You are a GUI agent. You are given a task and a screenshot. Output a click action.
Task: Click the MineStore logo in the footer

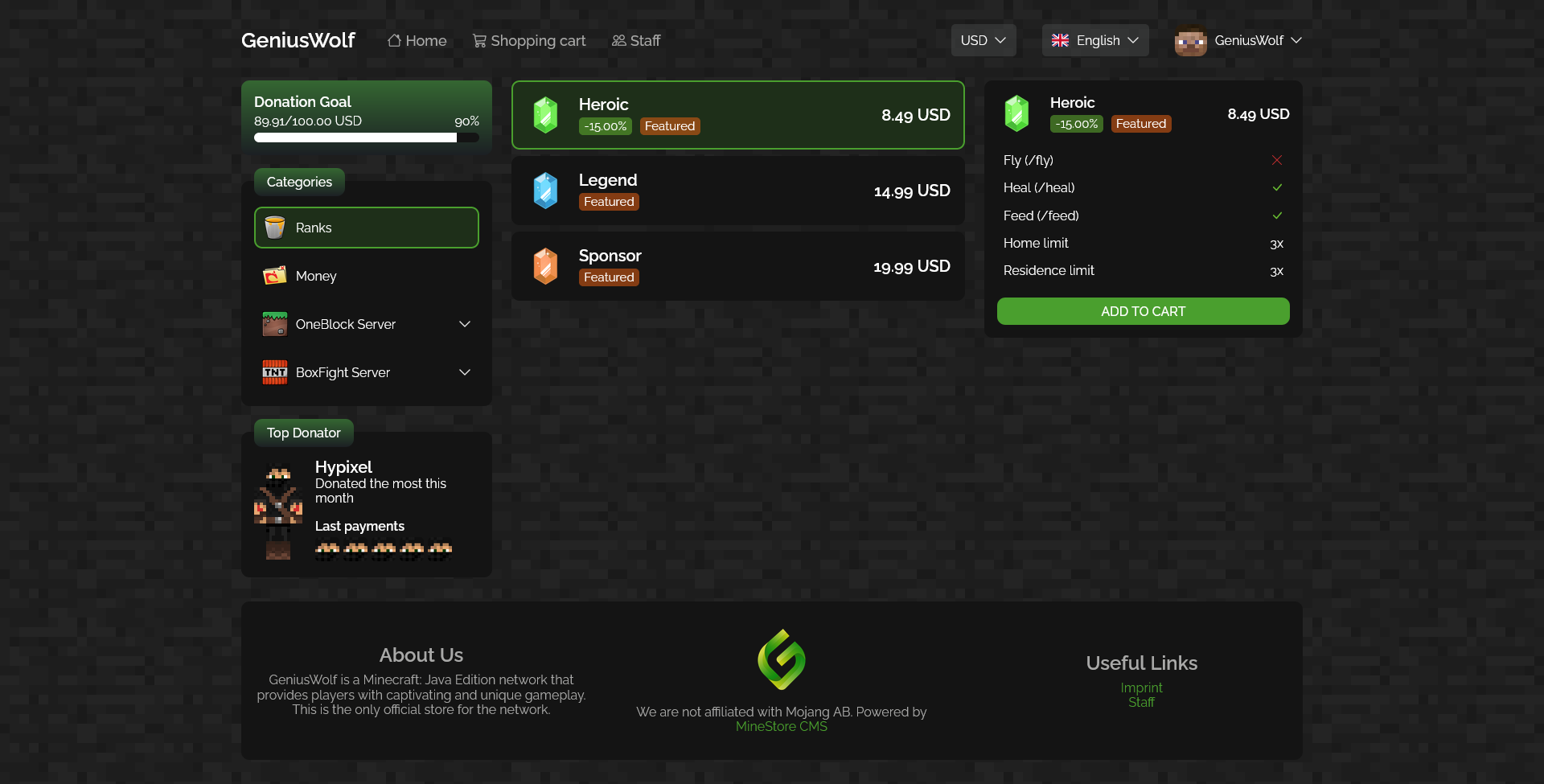point(781,659)
